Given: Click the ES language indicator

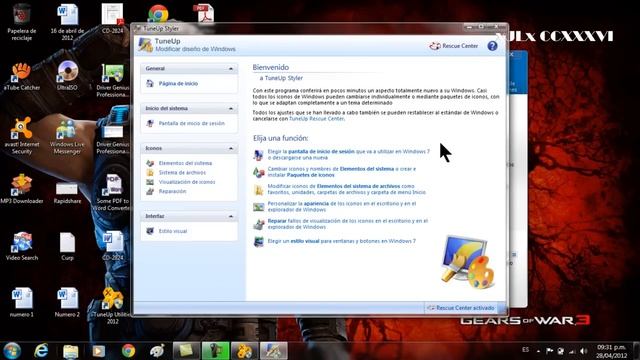Looking at the screenshot, I should [525, 350].
